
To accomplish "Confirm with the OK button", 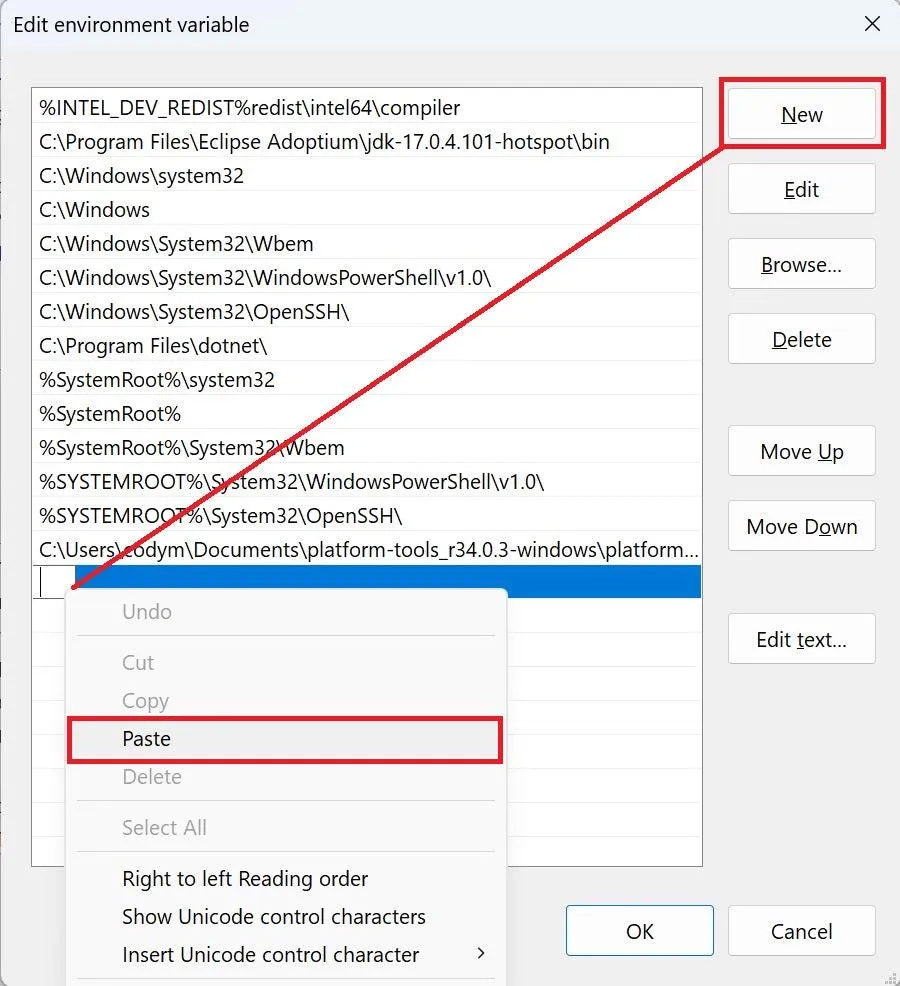I will point(639,931).
